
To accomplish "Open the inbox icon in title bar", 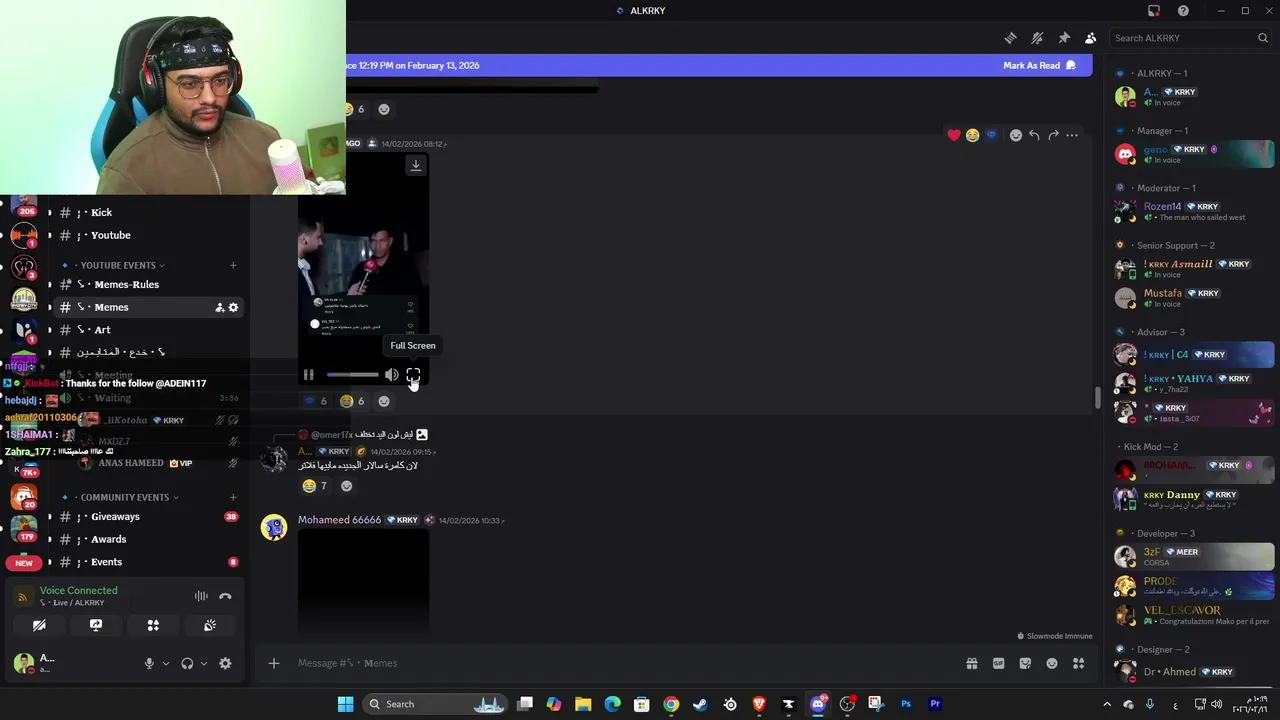I will point(1154,11).
